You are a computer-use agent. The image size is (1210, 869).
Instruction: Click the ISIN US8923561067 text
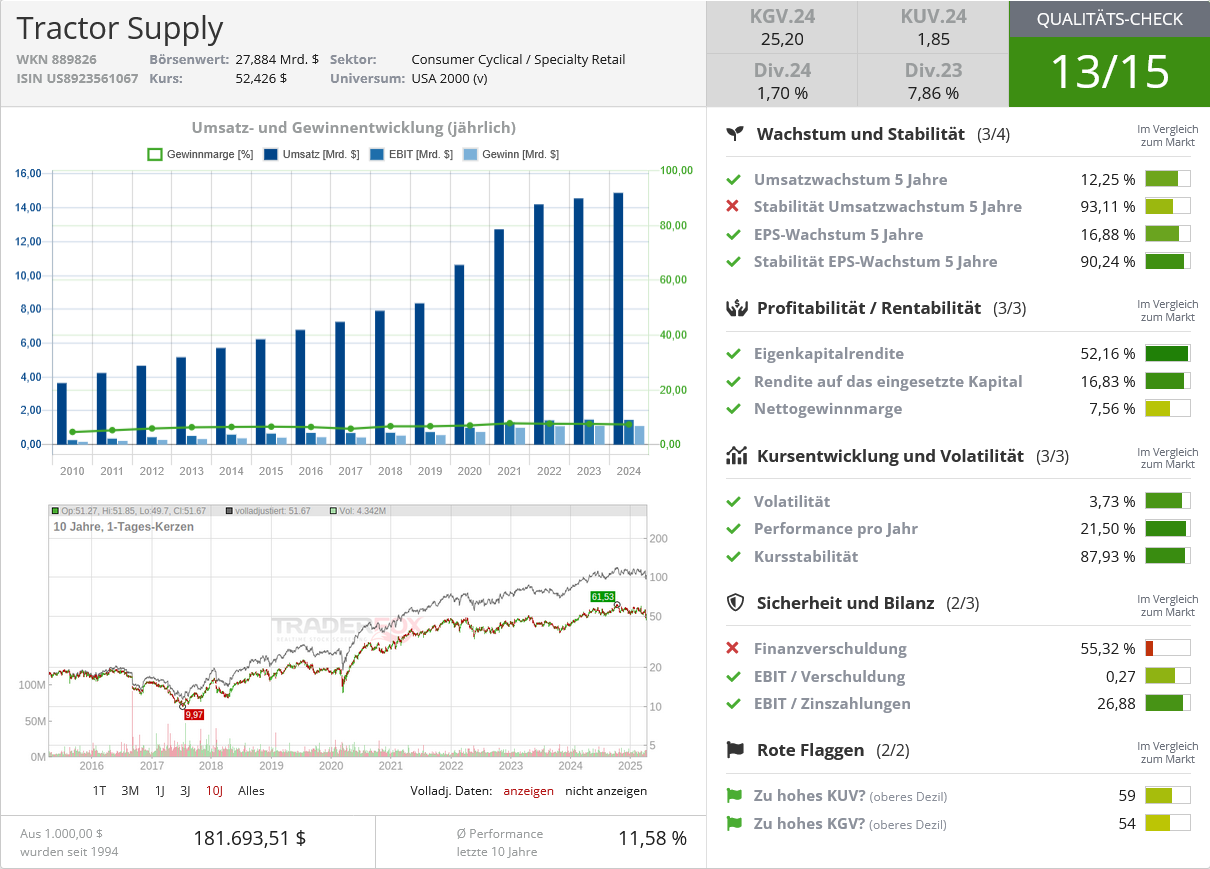pos(77,78)
